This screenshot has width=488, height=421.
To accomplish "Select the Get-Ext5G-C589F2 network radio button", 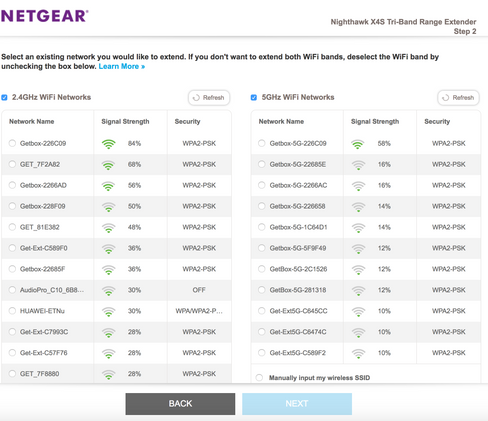I will (262, 353).
